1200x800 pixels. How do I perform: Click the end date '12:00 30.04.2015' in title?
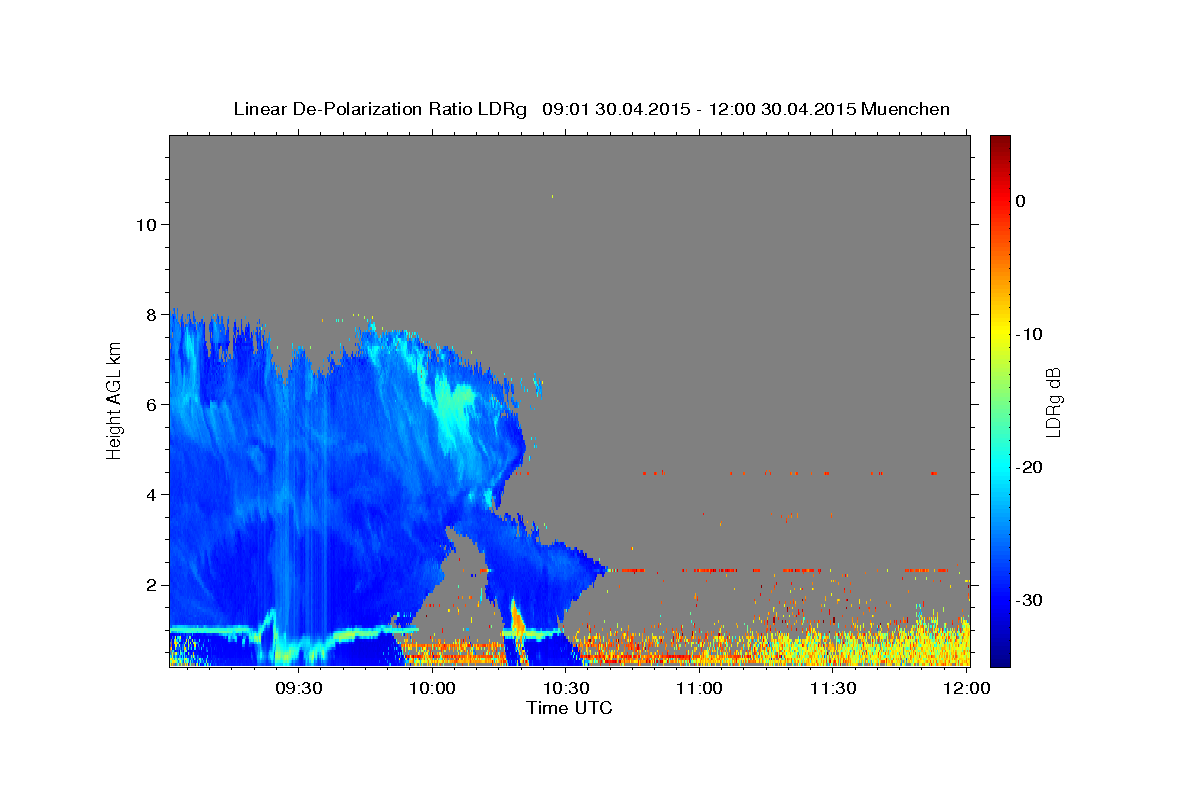[782, 109]
